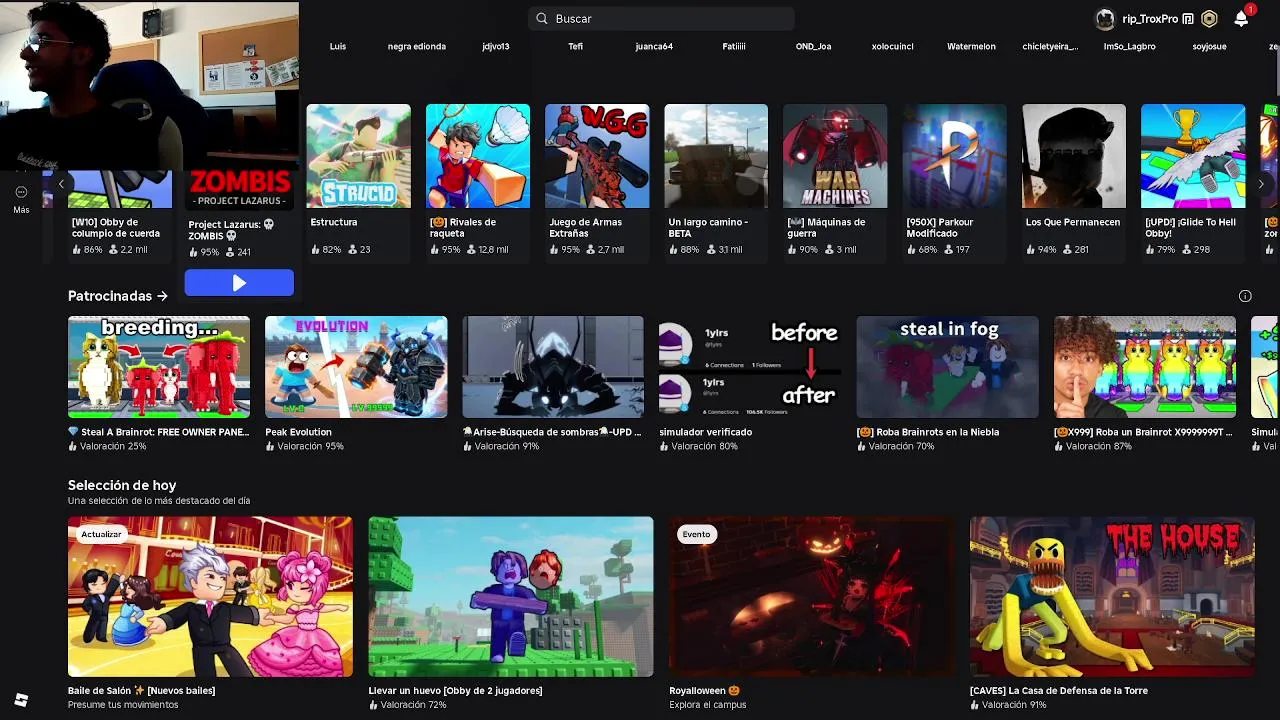
Task: Open the Más menu in the sidebar
Action: click(21, 199)
